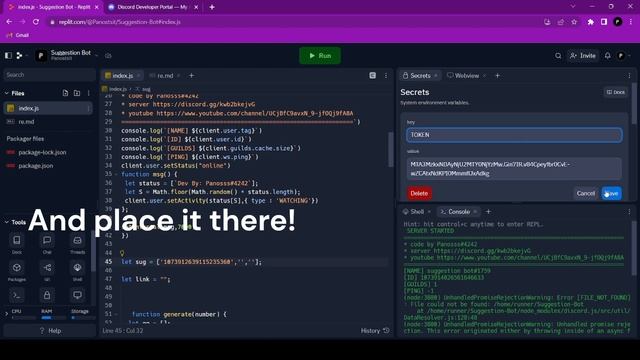
Task: Open the editor pane options menu
Action: pos(386,76)
